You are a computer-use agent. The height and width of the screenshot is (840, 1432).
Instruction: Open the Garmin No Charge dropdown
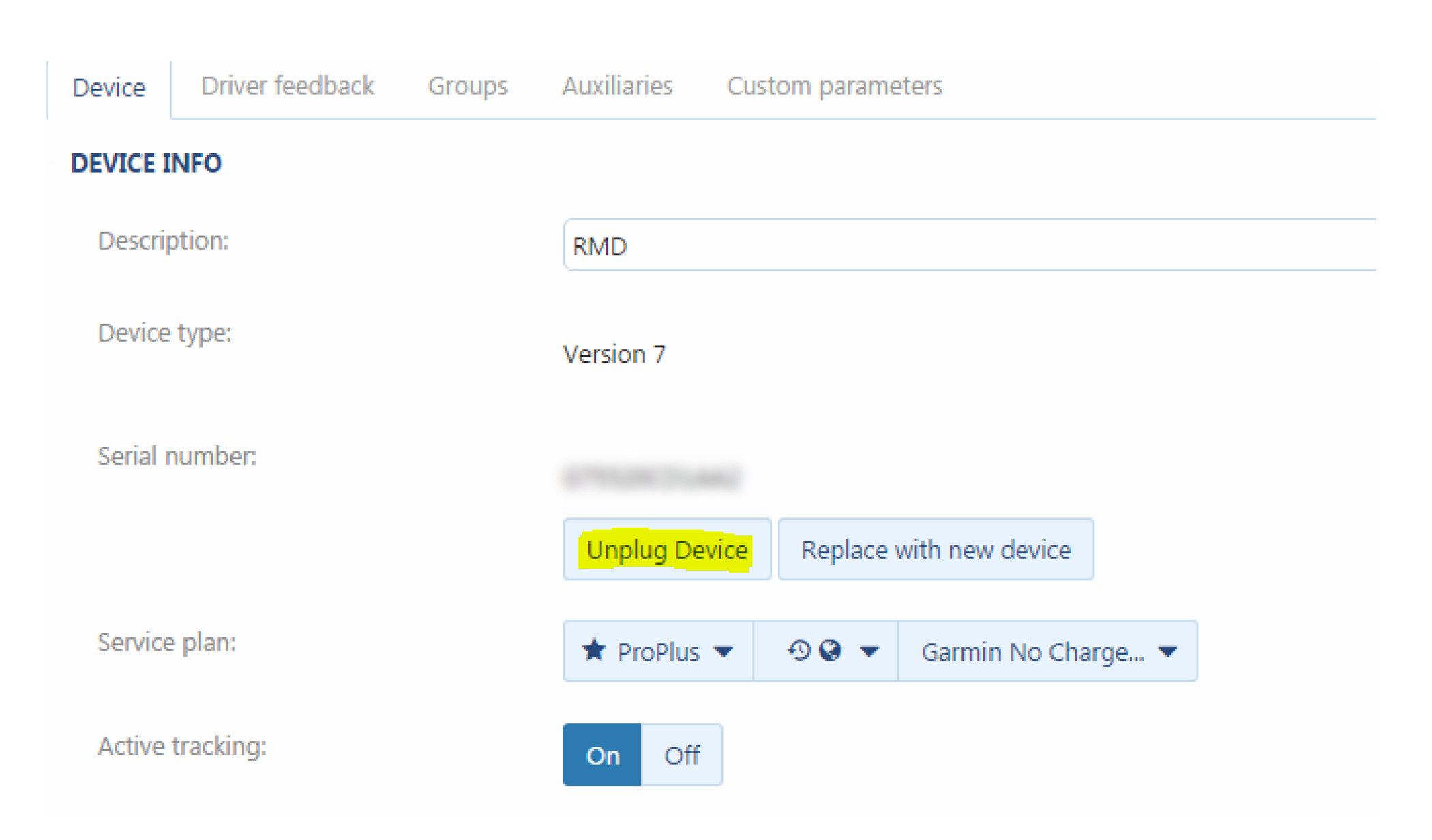1166,651
